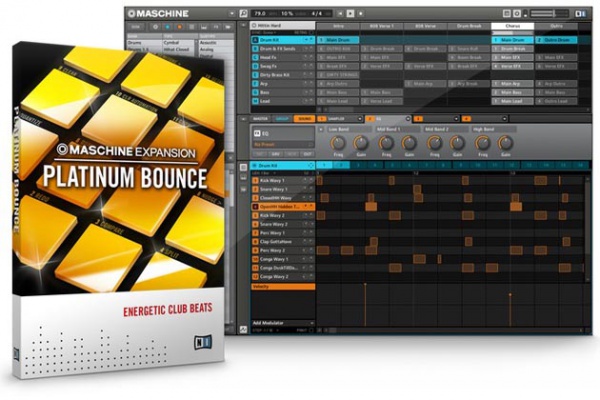
Task: Select the Chorus scene tab
Action: click(x=512, y=26)
